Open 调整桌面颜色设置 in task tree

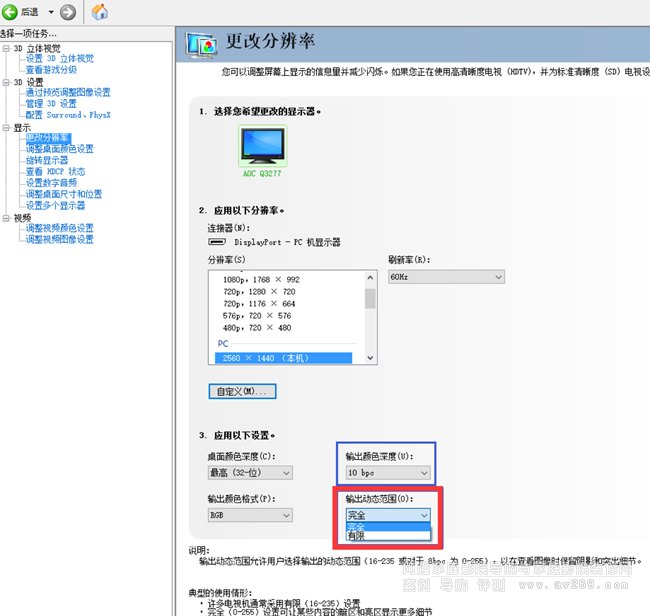click(59, 149)
